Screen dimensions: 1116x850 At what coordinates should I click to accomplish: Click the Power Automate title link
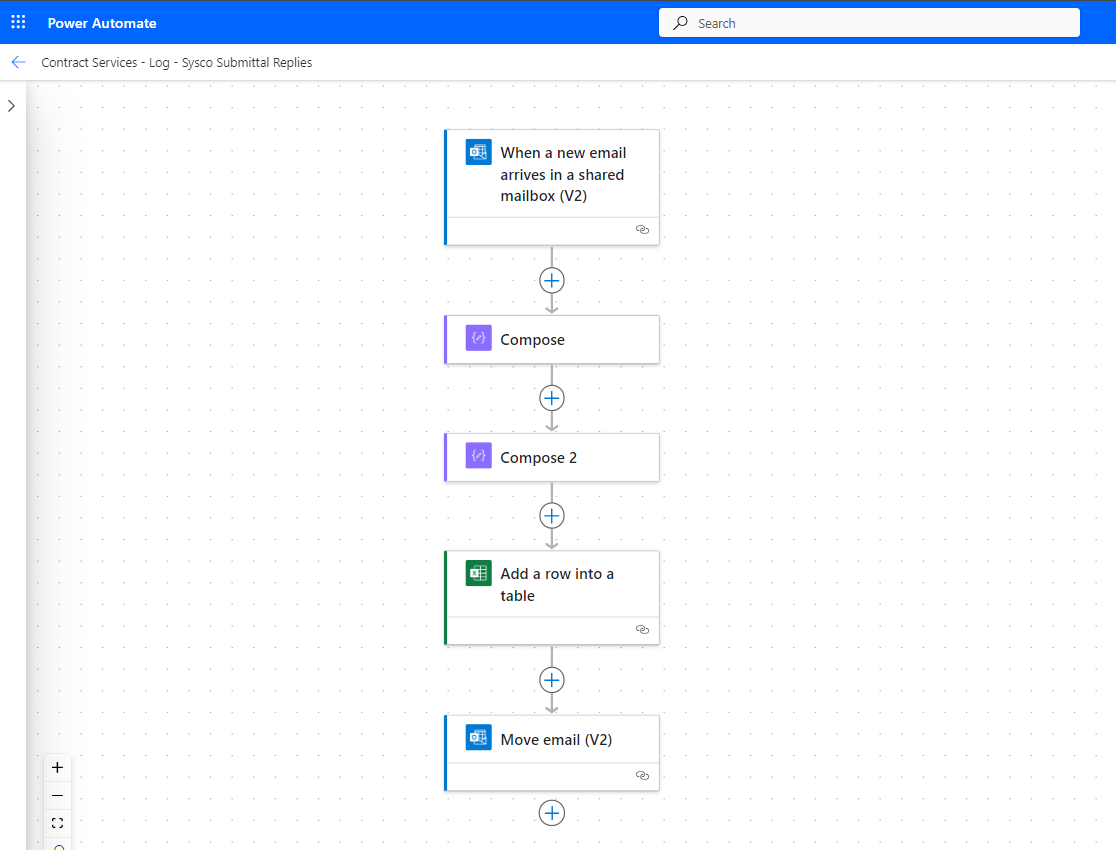[102, 23]
